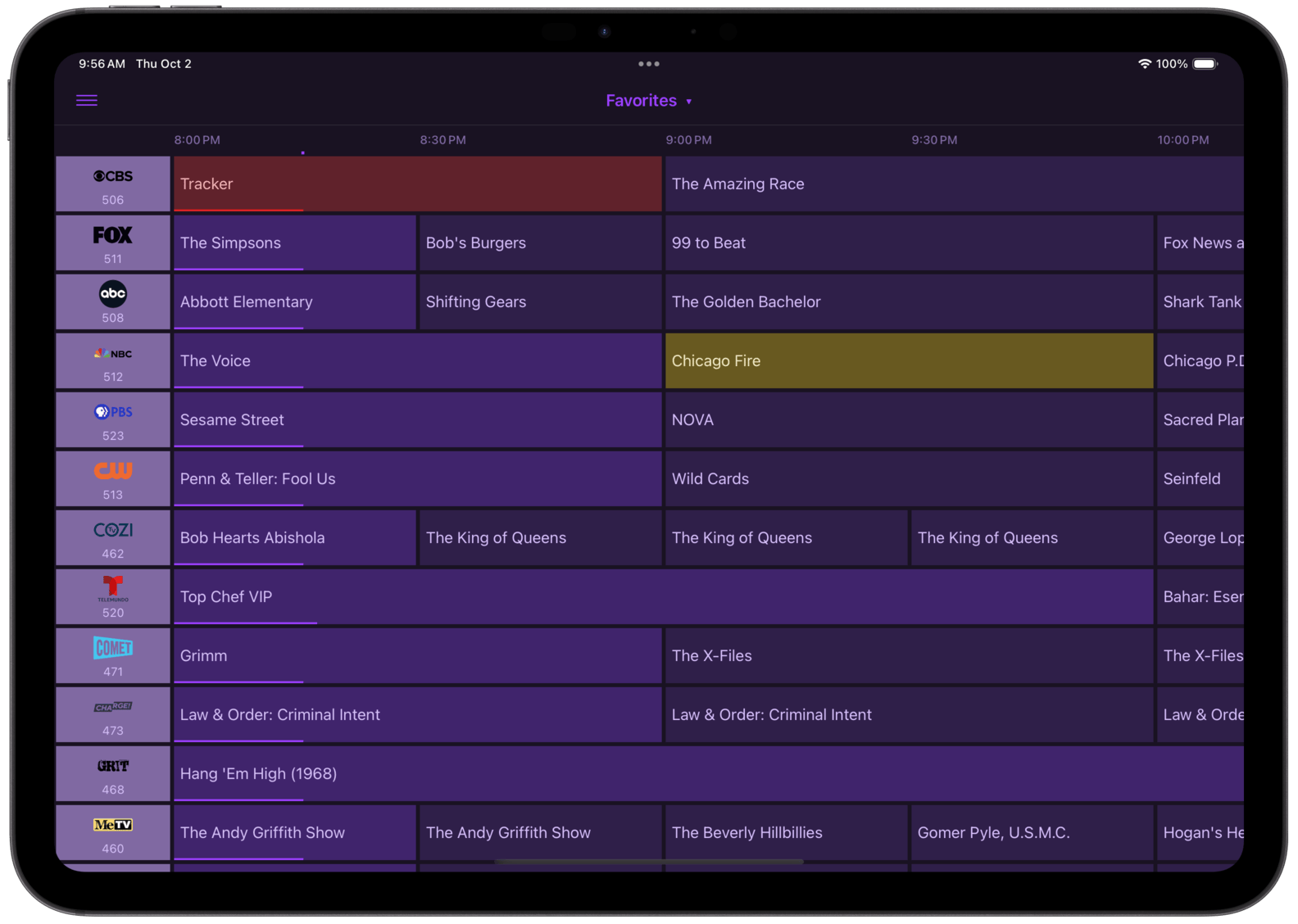Tap the 10:00 PM time header

pyautogui.click(x=1182, y=140)
